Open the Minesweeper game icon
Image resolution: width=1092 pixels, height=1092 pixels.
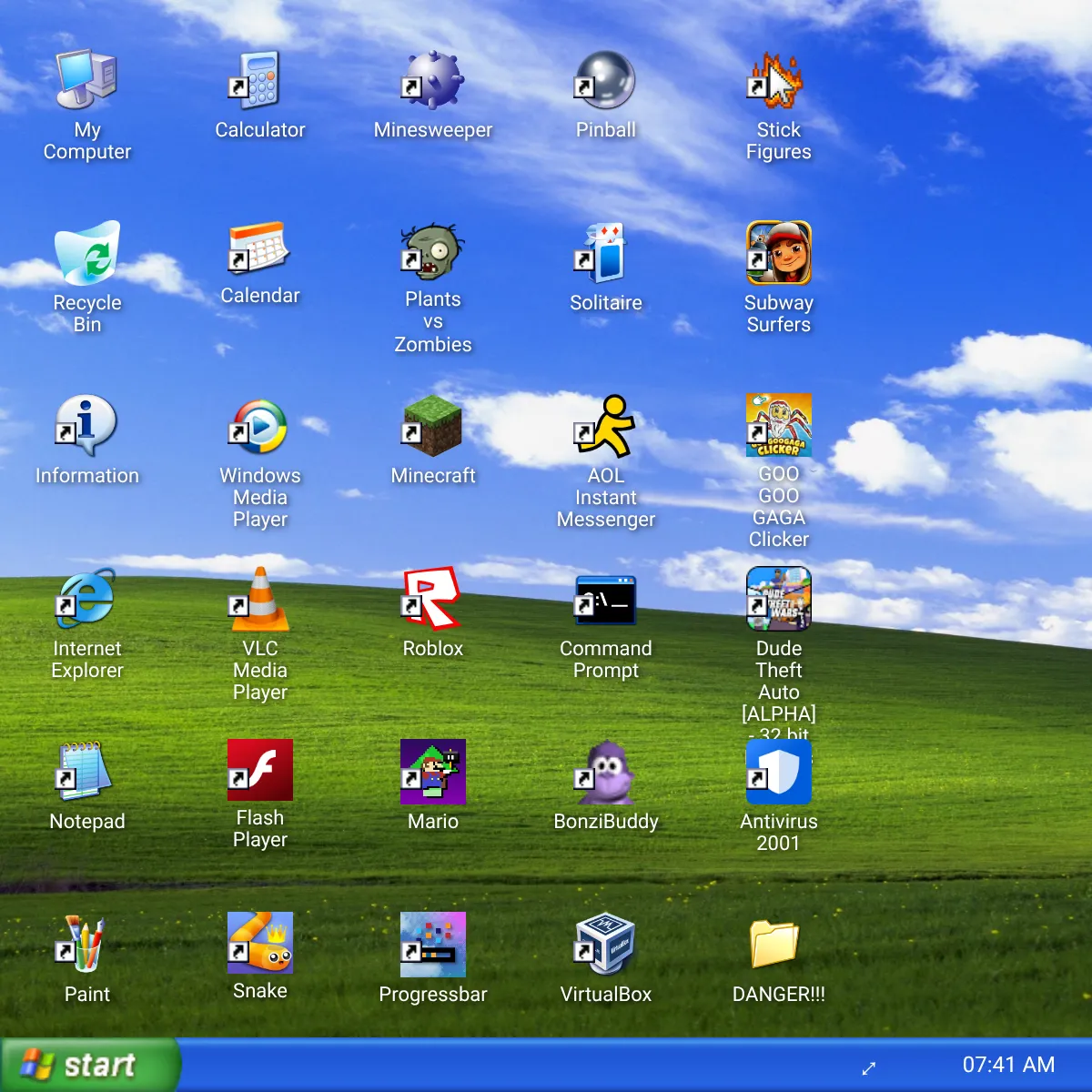coord(433,80)
